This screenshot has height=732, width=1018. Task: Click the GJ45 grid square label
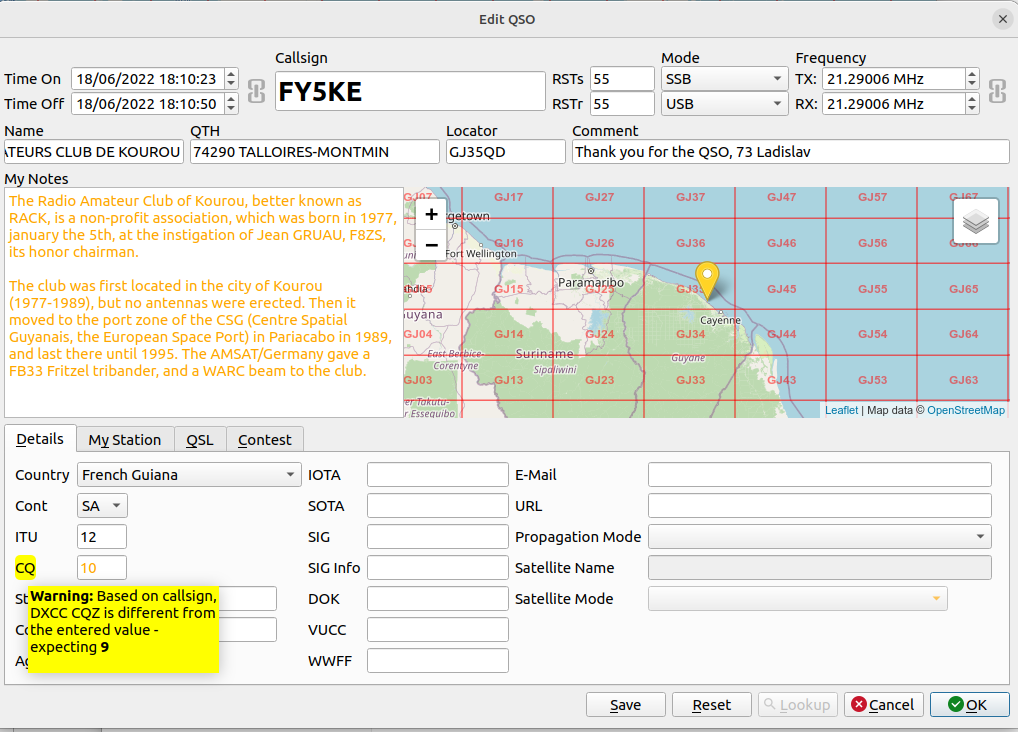(781, 289)
